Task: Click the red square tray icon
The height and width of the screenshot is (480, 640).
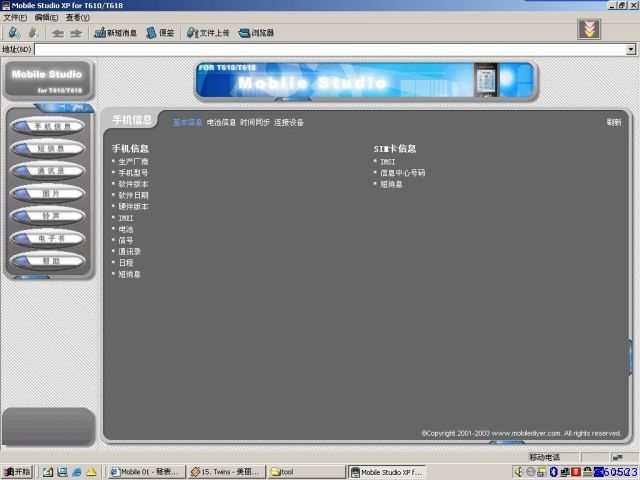Action: (576, 472)
